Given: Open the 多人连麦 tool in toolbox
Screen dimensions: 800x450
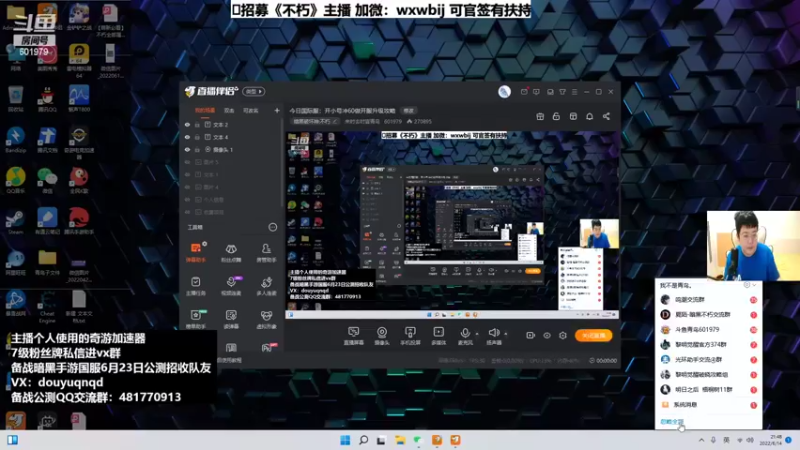Looking at the screenshot, I should (266, 286).
